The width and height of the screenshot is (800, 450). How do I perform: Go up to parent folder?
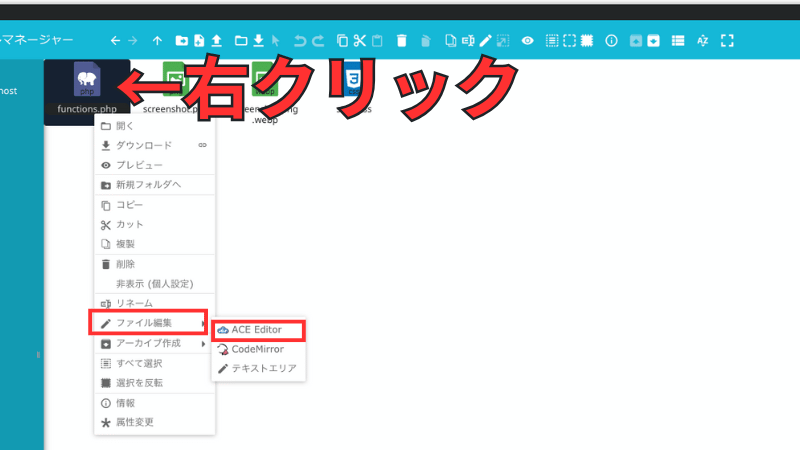point(157,41)
